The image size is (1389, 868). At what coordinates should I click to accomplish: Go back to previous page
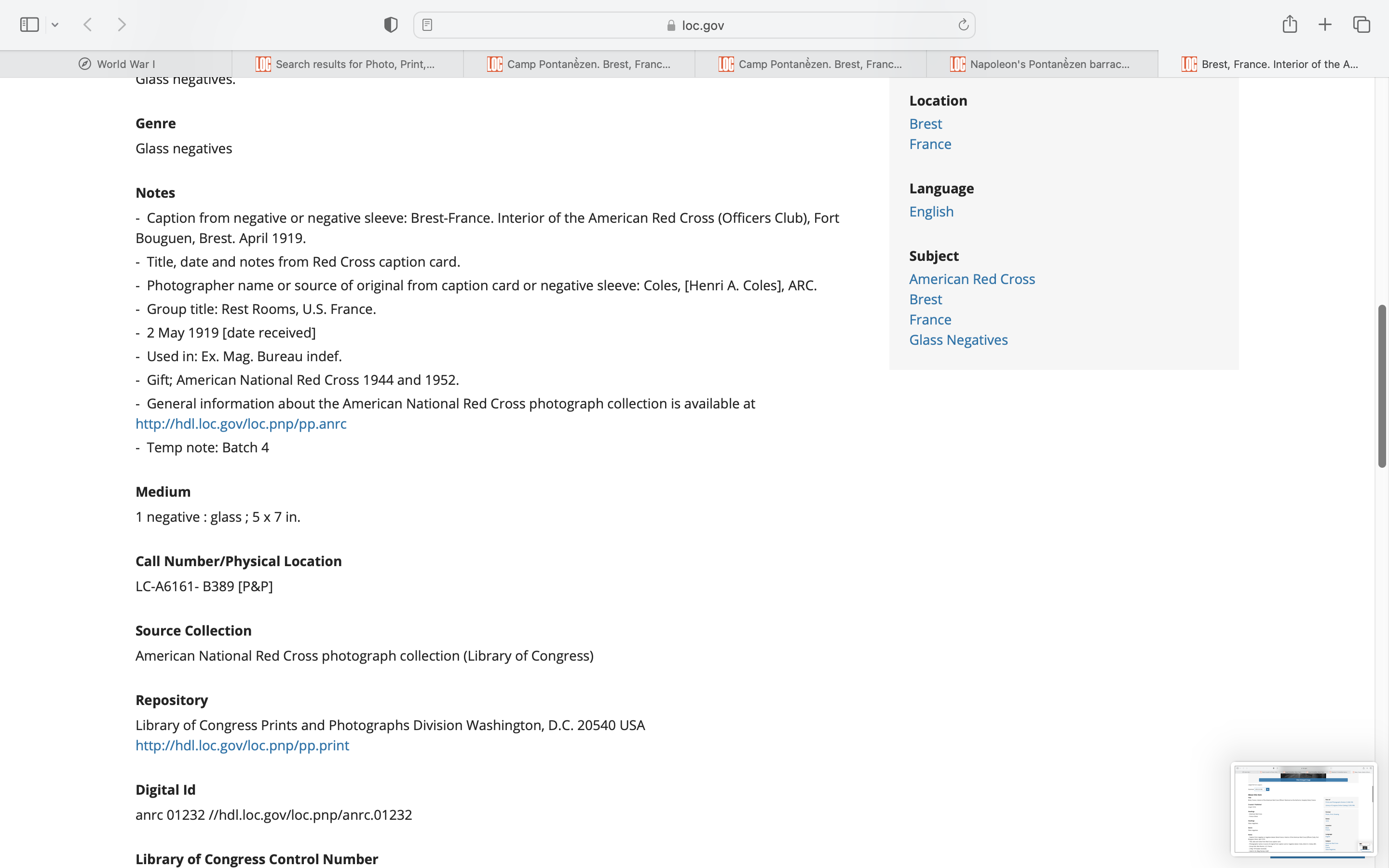point(88,25)
